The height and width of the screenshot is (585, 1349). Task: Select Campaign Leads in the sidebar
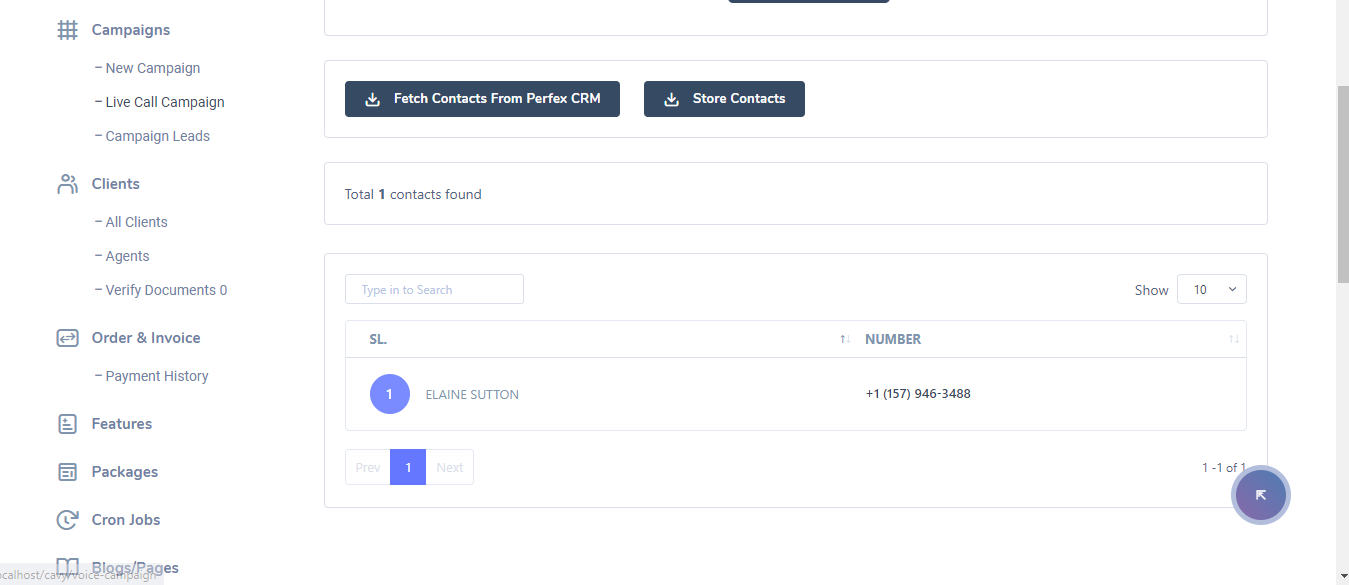tap(157, 135)
